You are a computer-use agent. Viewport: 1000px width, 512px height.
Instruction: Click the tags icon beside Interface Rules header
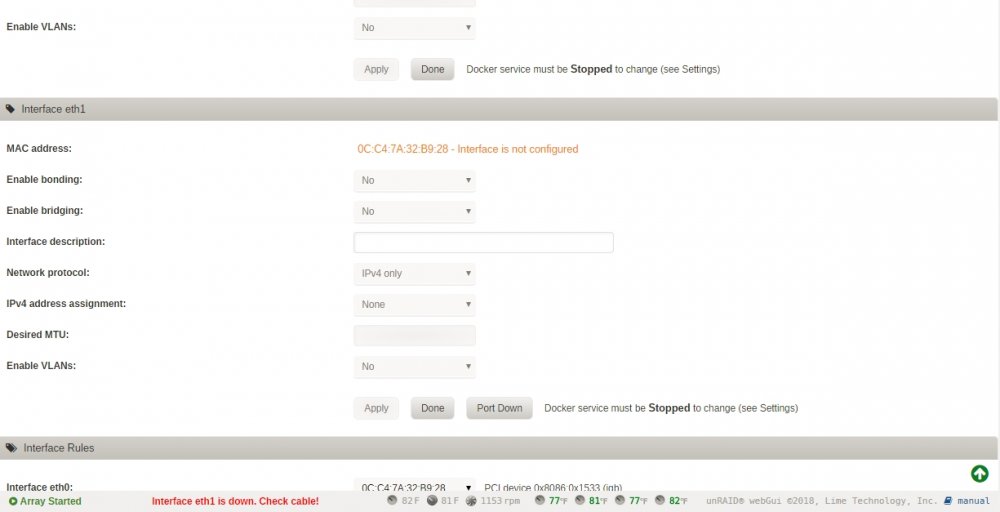[x=11, y=448]
